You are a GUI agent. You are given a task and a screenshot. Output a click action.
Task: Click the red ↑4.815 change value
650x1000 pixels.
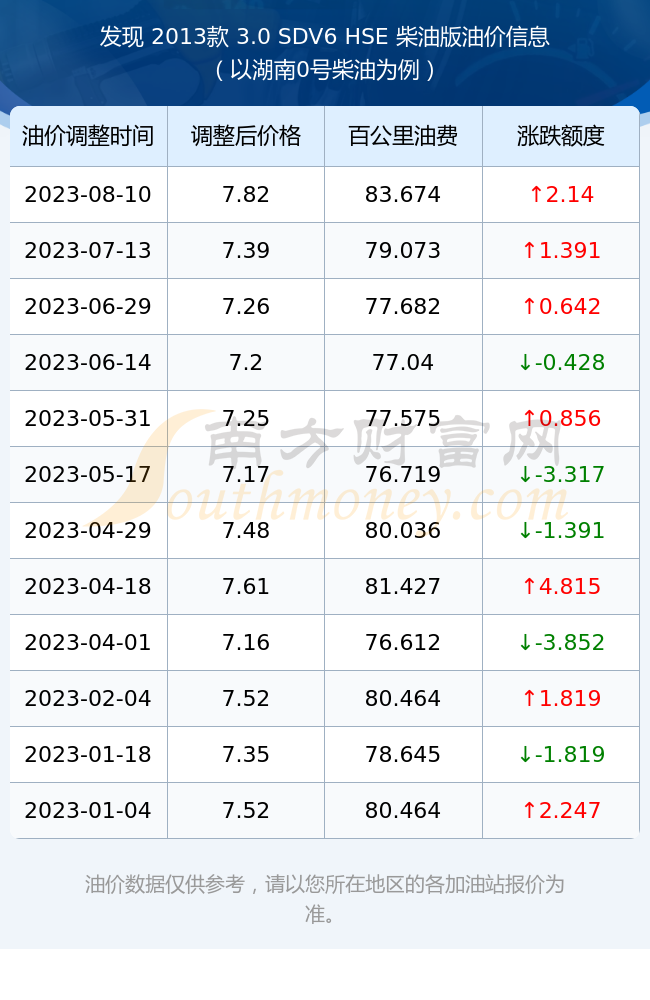(561, 586)
